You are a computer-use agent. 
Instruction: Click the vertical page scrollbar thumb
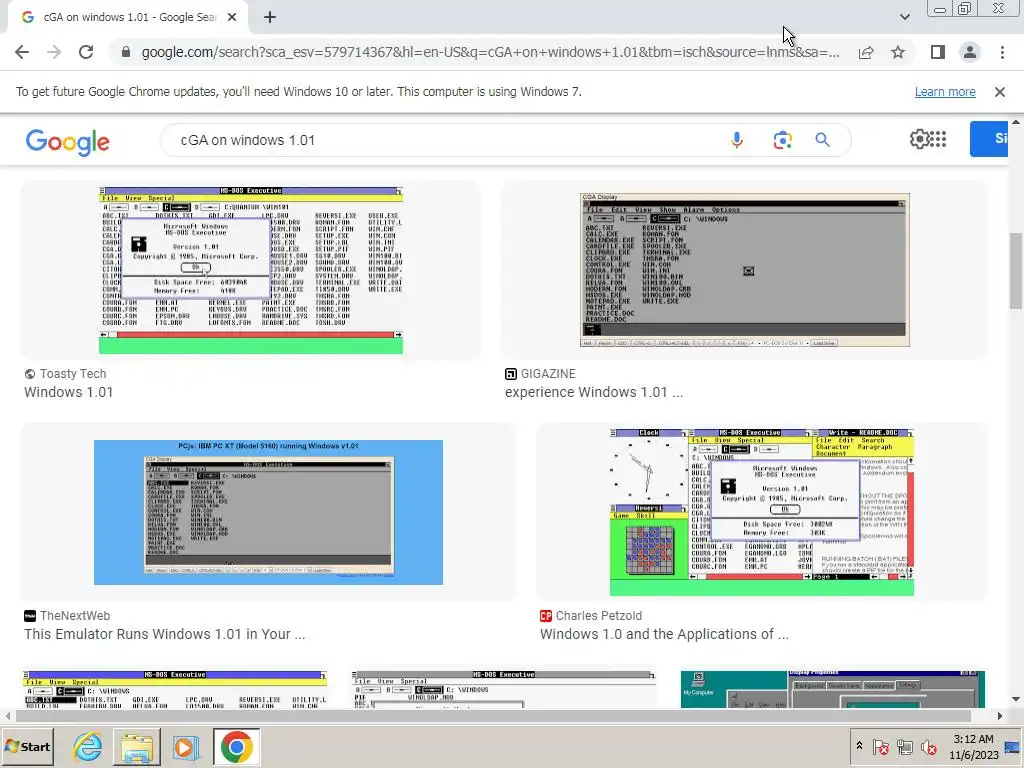(1016, 271)
